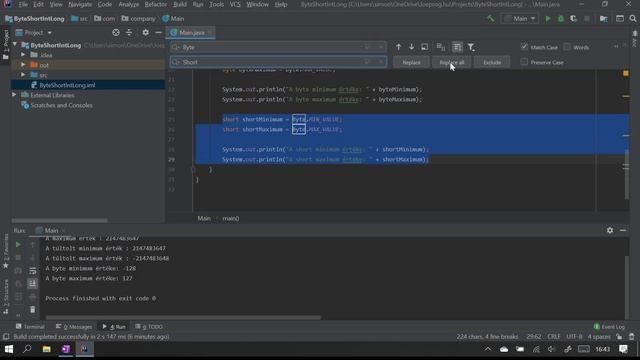The width and height of the screenshot is (640, 360).
Task: Toggle the In Selection search button
Action: (457, 47)
